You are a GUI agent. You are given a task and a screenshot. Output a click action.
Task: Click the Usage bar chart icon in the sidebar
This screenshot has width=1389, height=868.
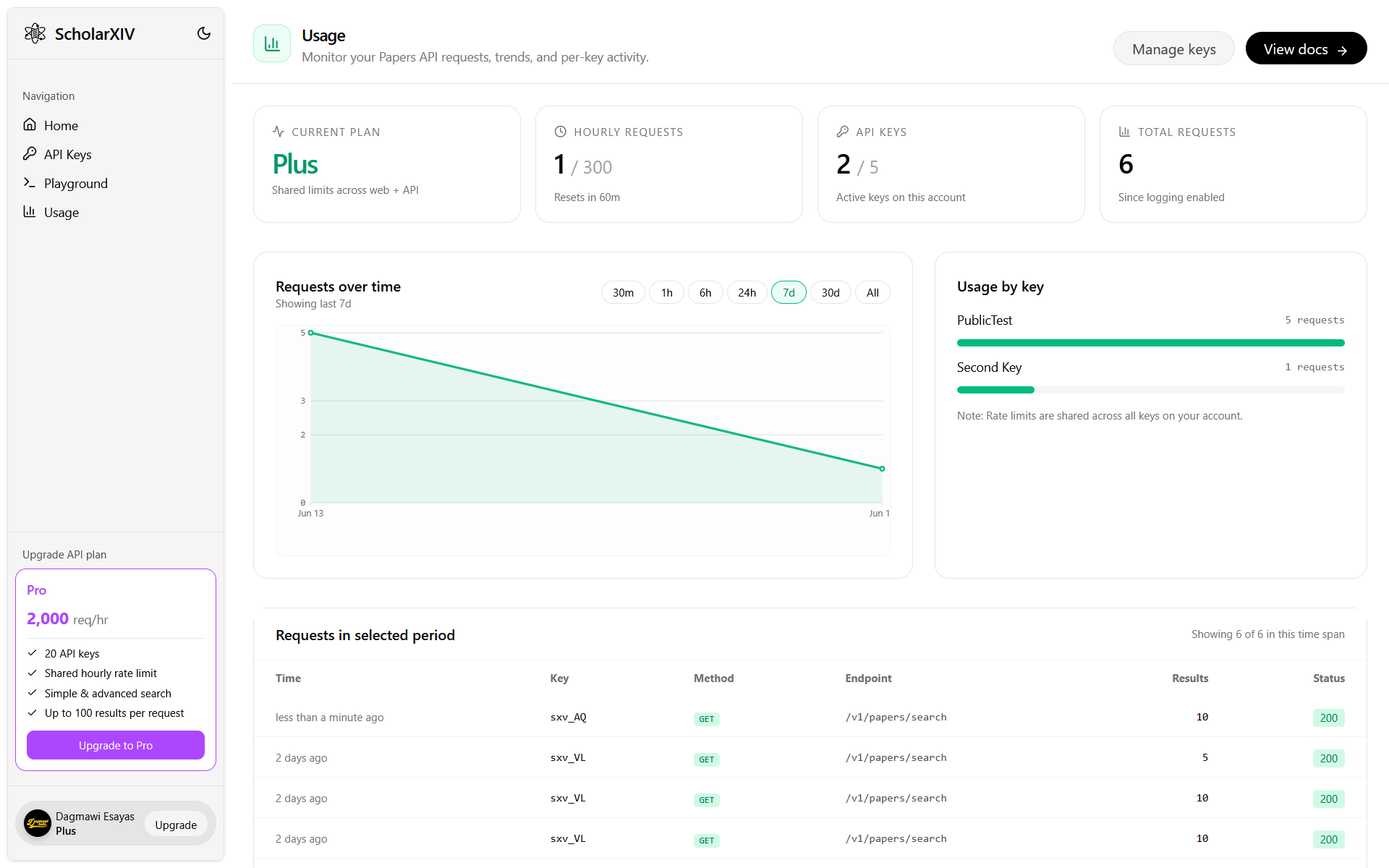[30, 211]
